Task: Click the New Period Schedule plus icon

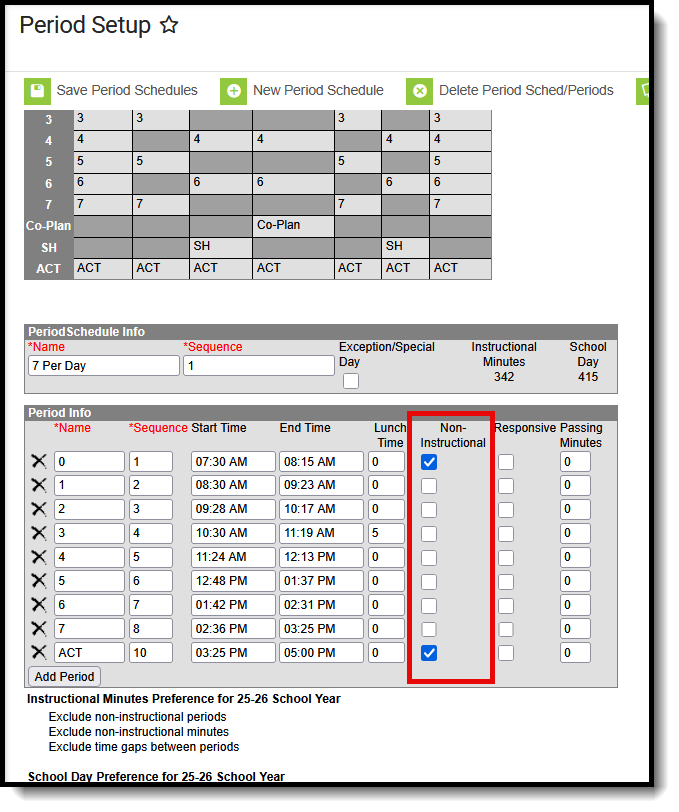Action: [234, 91]
